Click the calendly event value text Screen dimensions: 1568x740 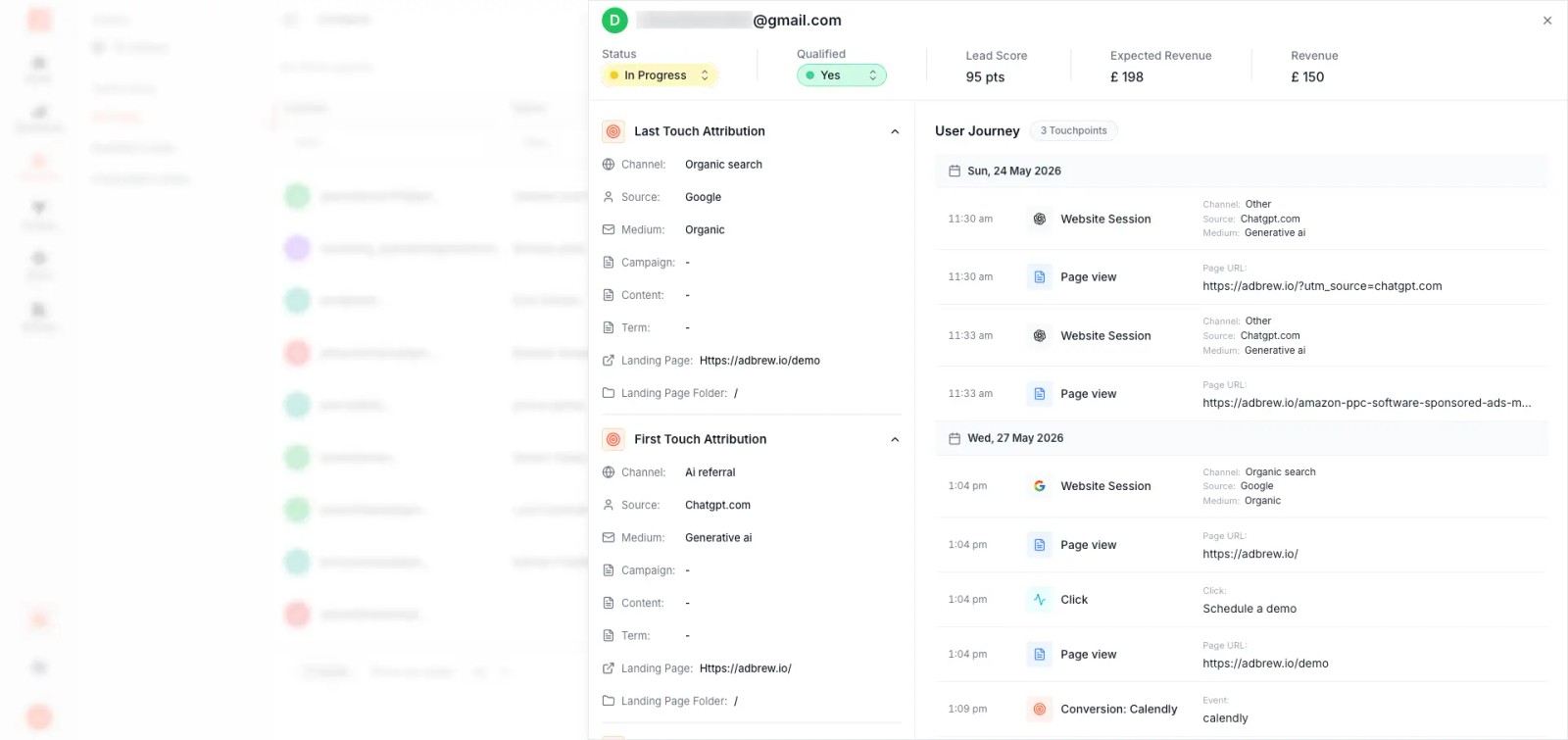pyautogui.click(x=1225, y=718)
